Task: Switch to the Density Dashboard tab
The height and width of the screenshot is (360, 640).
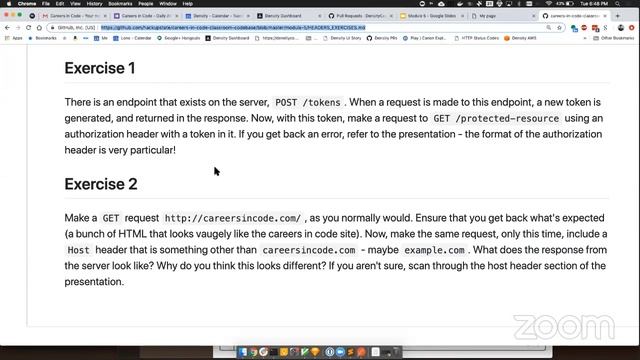Action: [288, 16]
